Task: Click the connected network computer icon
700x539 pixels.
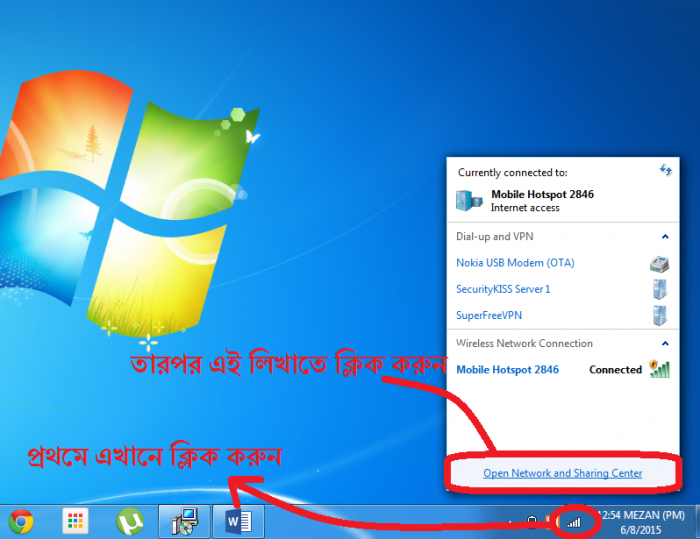Action: point(469,201)
